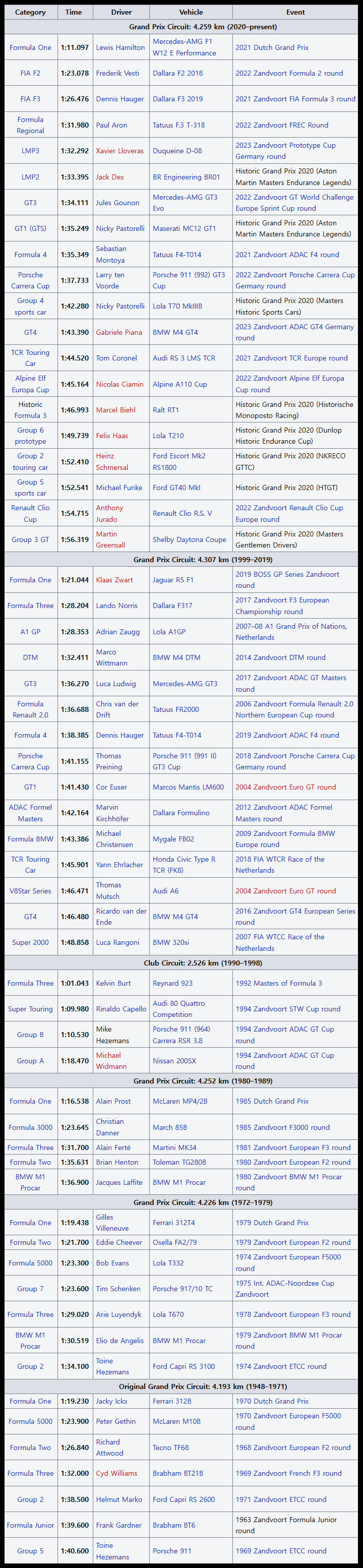Open Mygale FB02 vehicle link
363x1568 pixels.
pos(173,839)
